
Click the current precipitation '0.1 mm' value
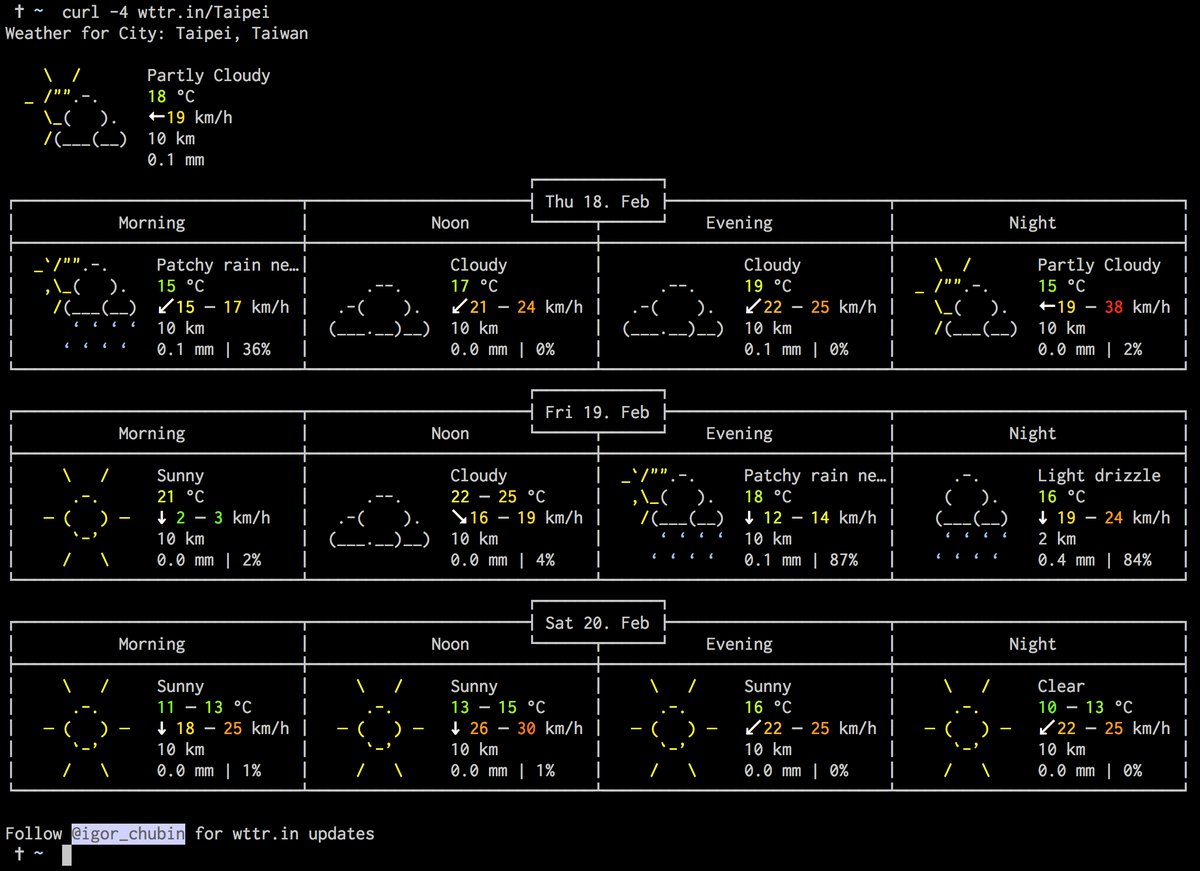176,159
